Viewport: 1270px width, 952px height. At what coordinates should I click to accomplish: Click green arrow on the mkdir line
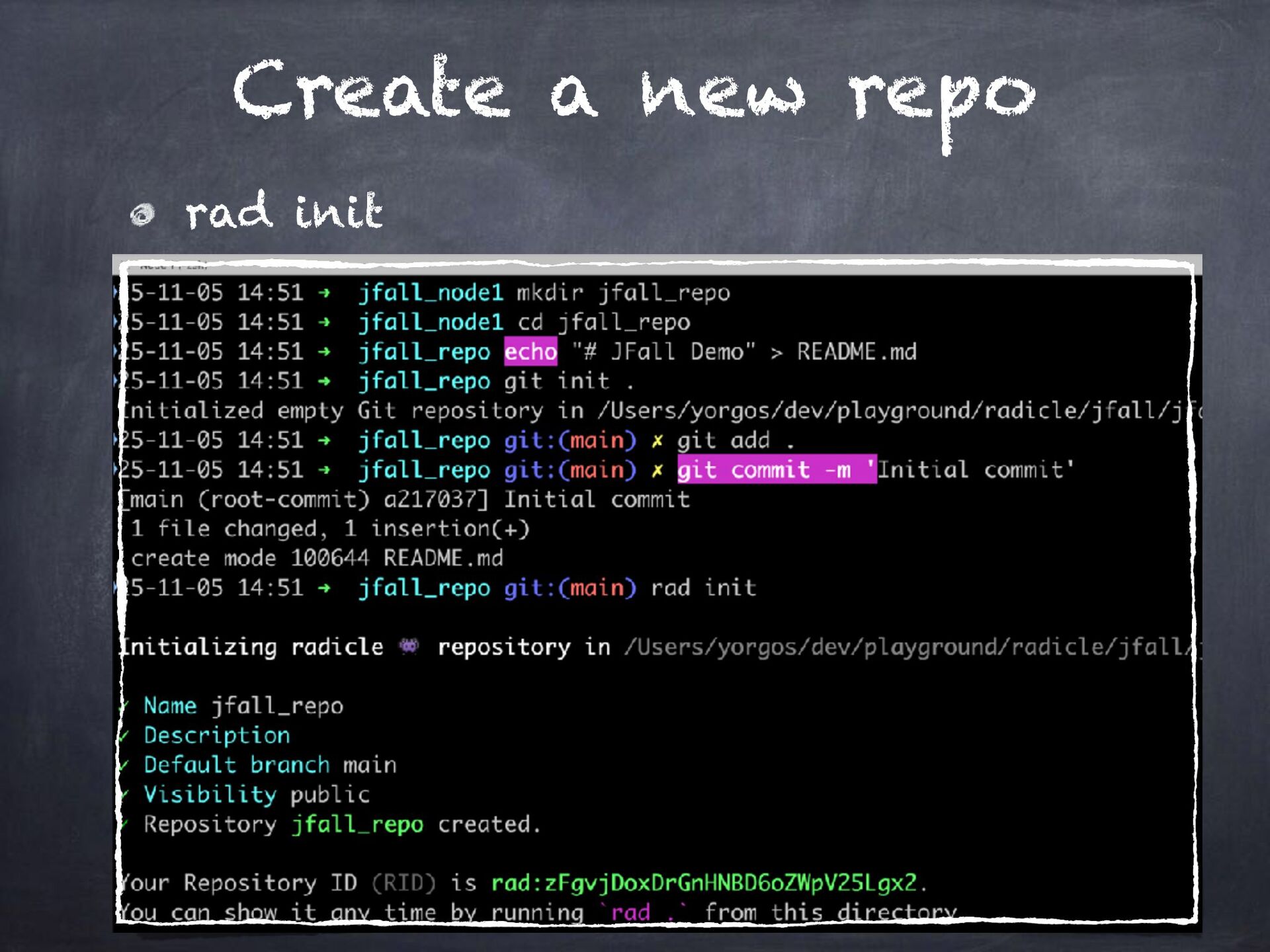[324, 292]
